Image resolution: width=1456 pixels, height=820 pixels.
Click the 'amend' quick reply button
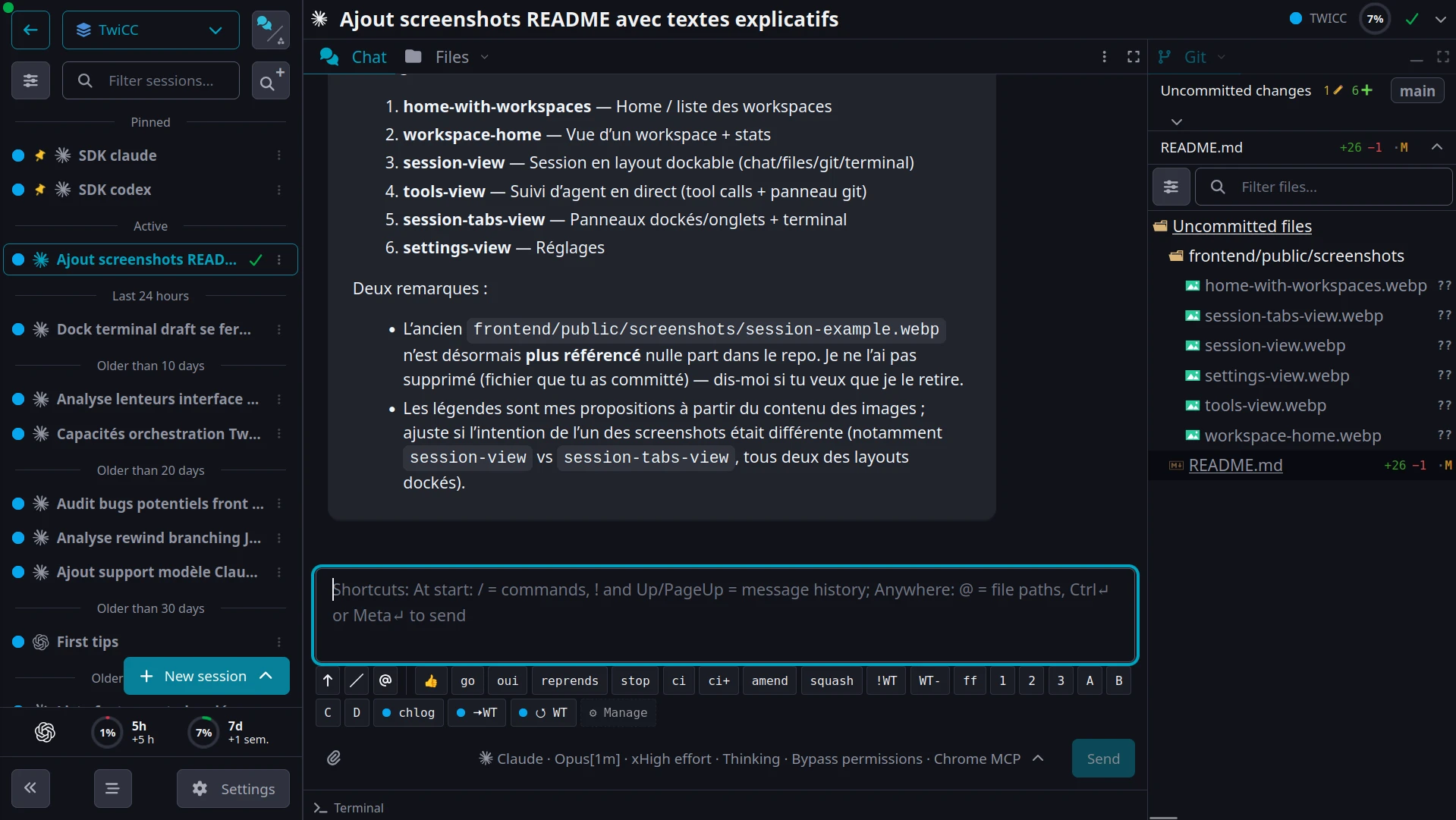(769, 680)
